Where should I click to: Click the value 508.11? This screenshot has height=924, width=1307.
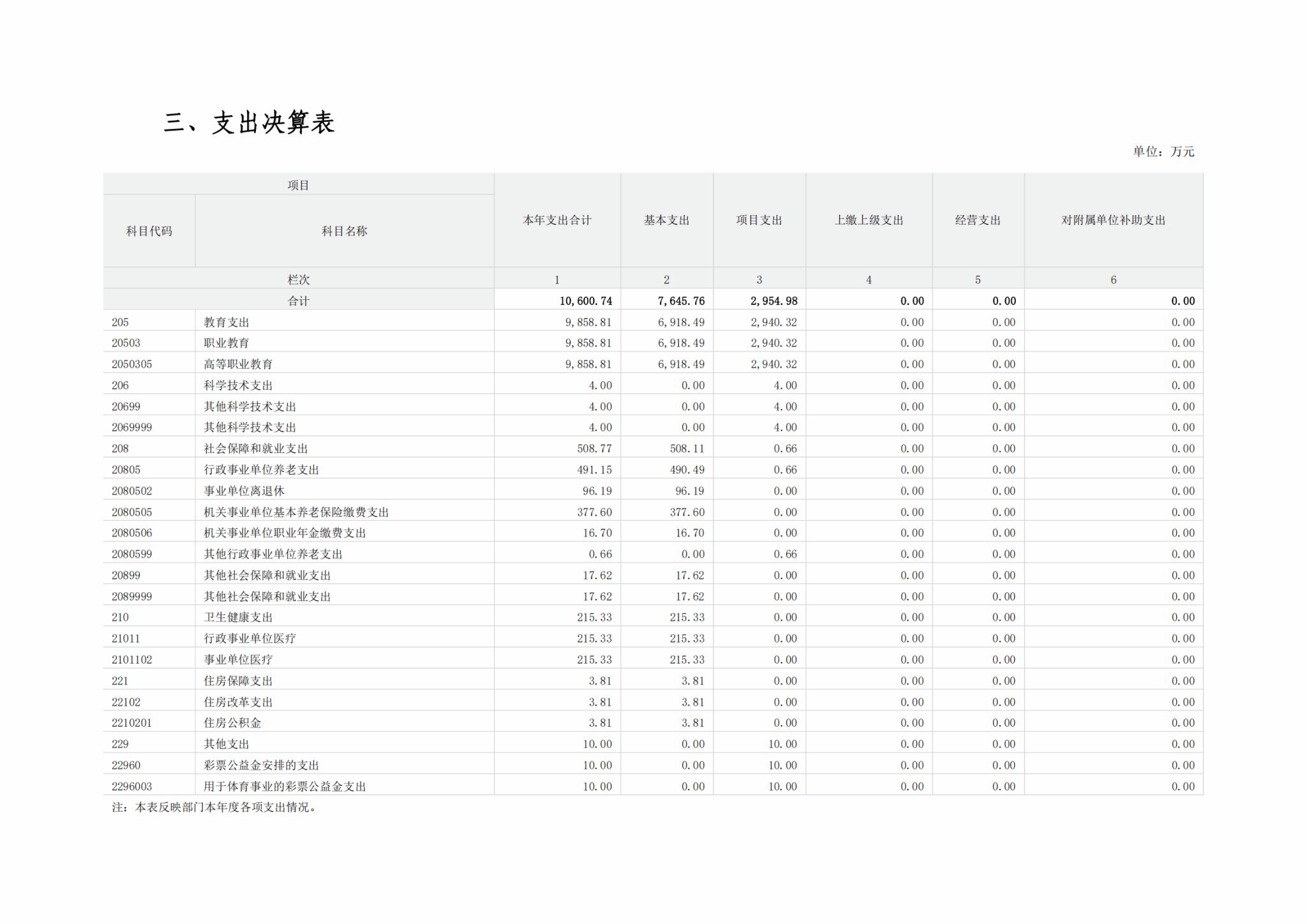tap(687, 449)
